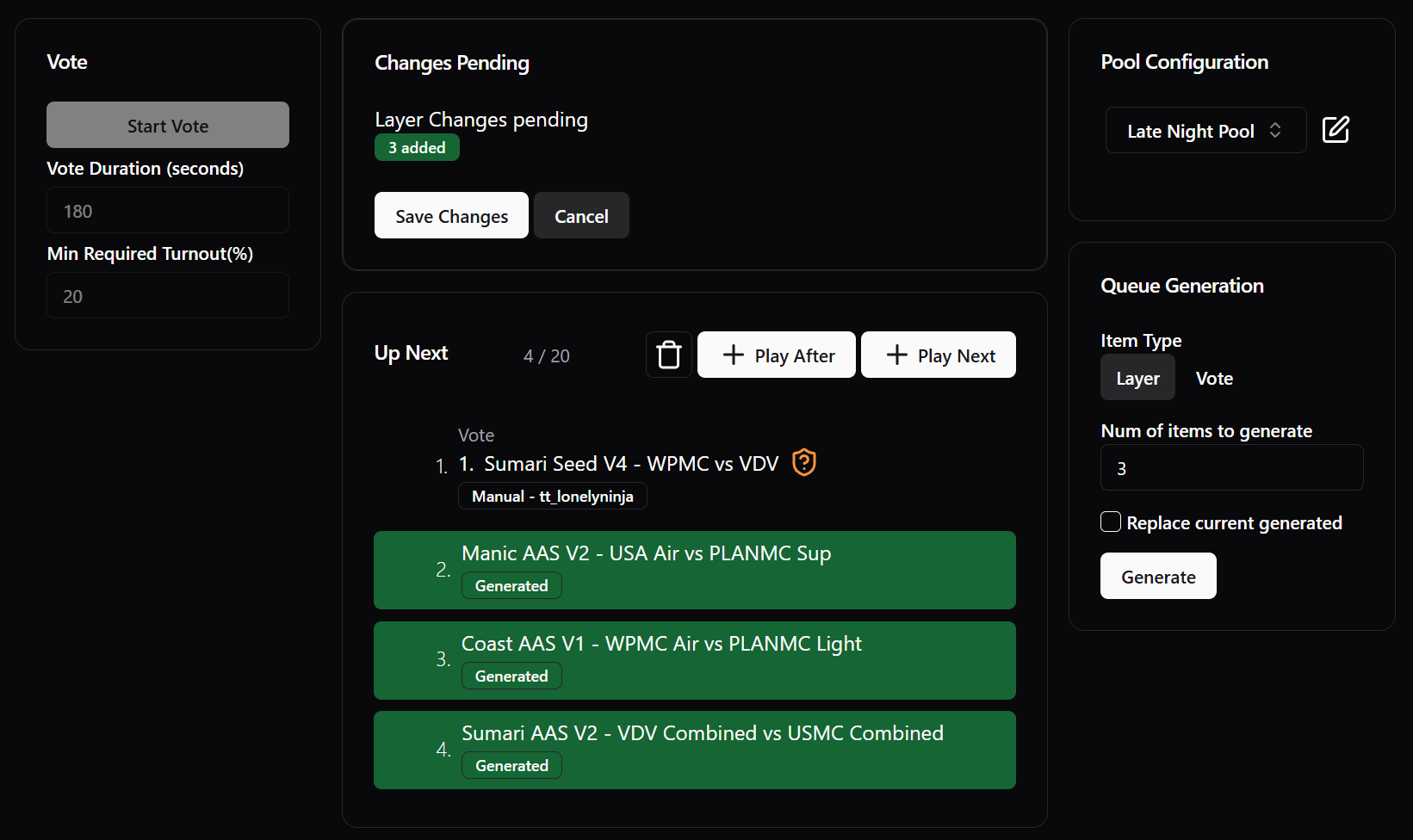Switch item type to Vote
1413x840 pixels.
pyautogui.click(x=1214, y=378)
